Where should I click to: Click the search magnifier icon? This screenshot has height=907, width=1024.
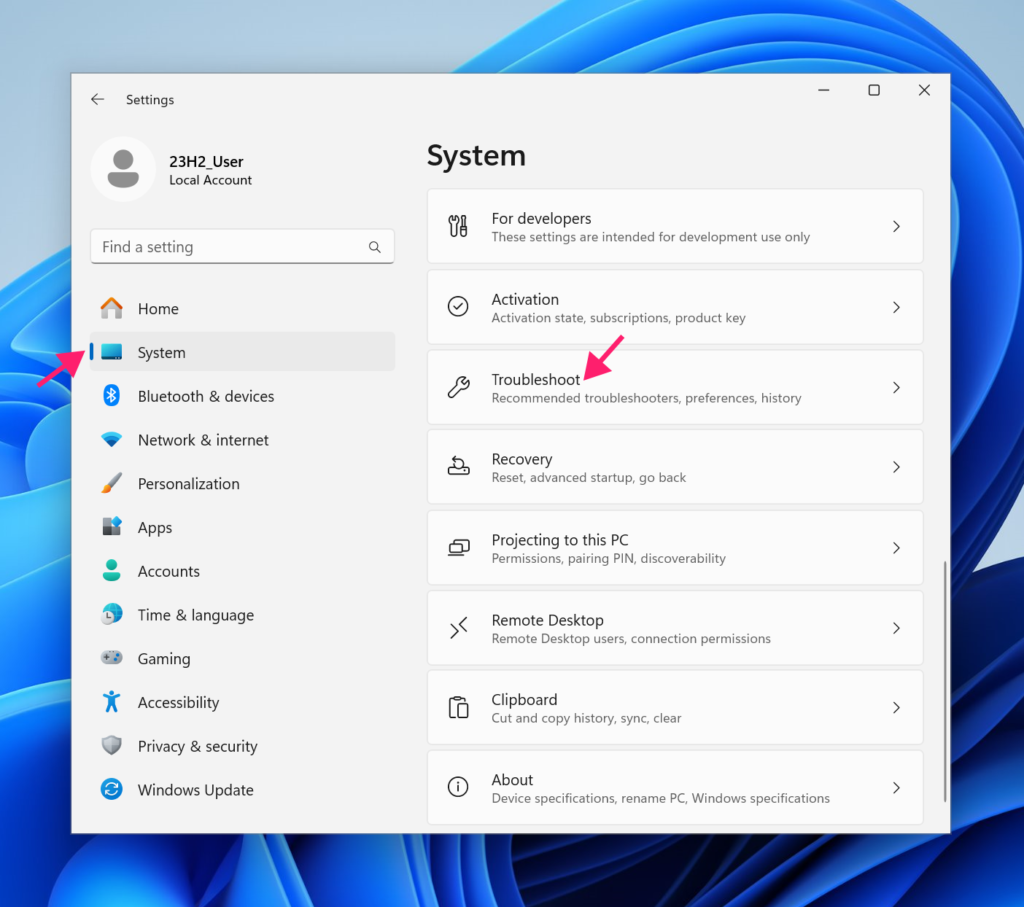point(374,247)
